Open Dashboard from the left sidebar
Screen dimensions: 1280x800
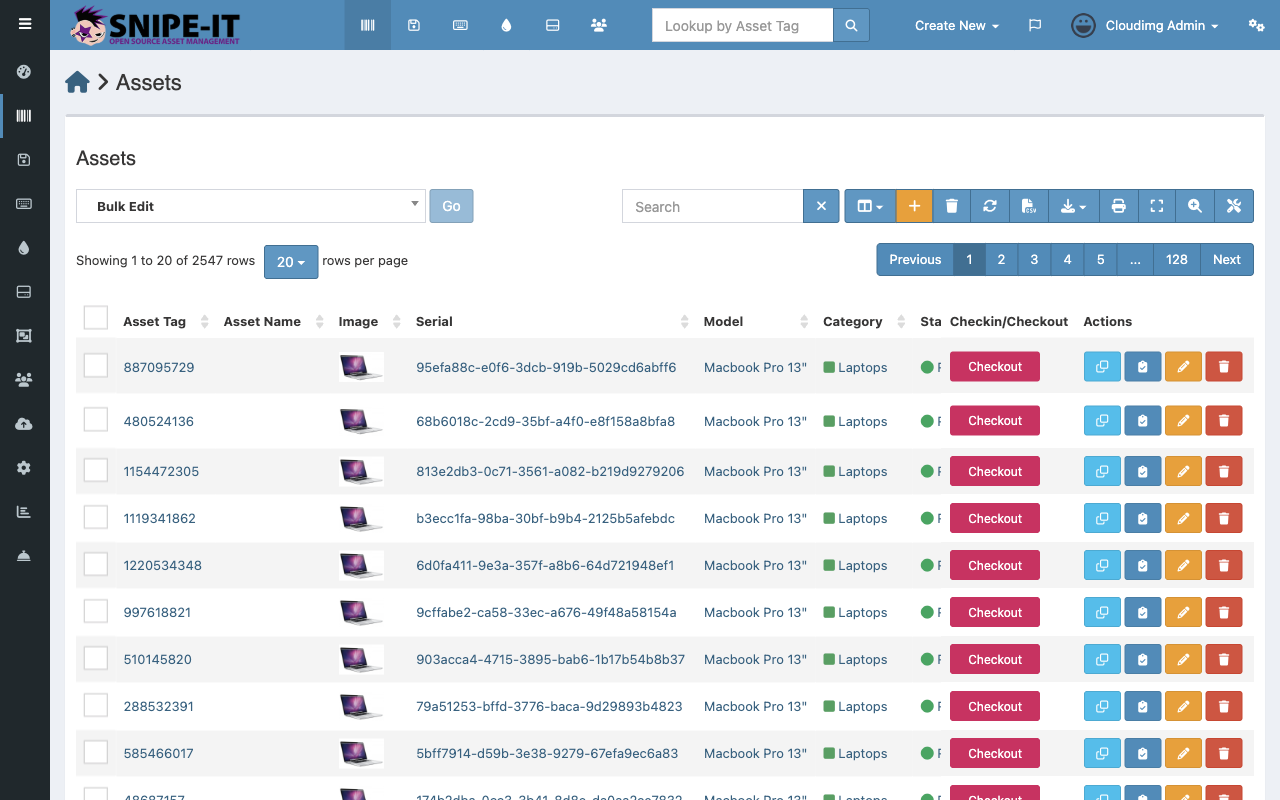(x=24, y=72)
